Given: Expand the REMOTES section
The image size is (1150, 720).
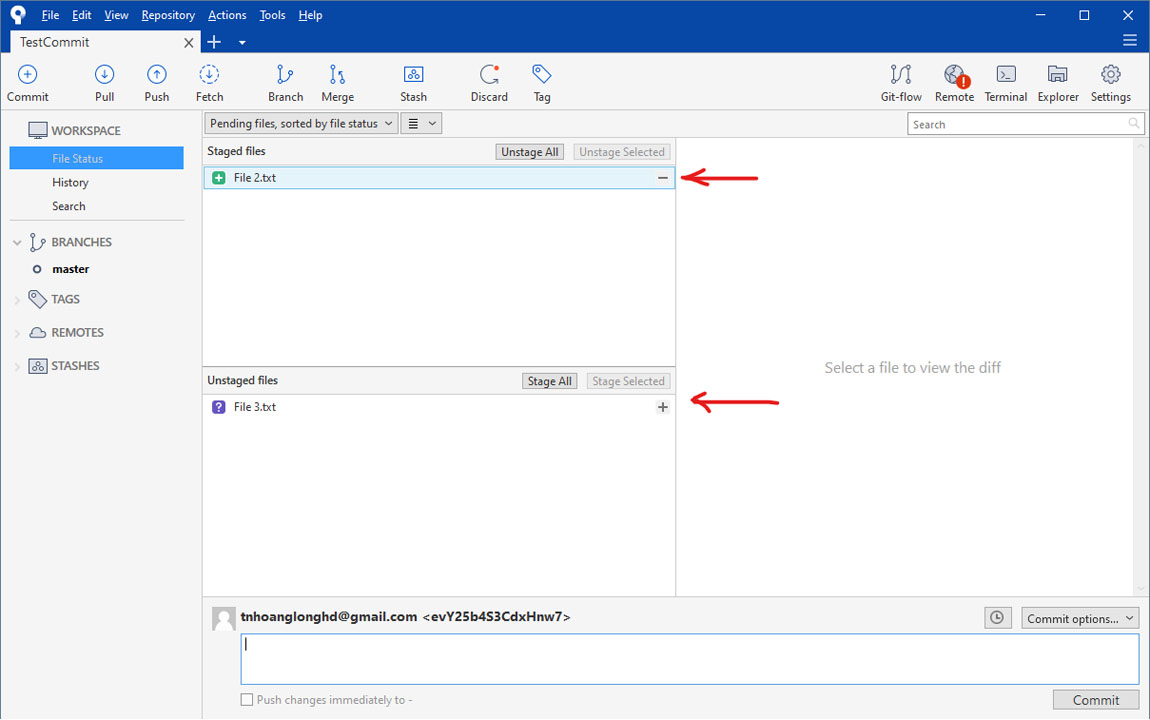Looking at the screenshot, I should click(17, 333).
